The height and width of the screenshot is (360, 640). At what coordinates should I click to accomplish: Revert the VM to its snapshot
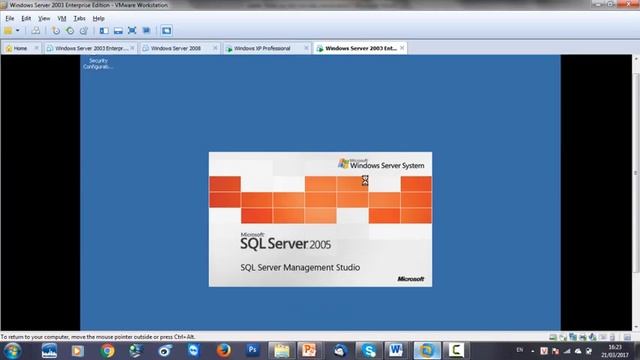click(x=70, y=31)
